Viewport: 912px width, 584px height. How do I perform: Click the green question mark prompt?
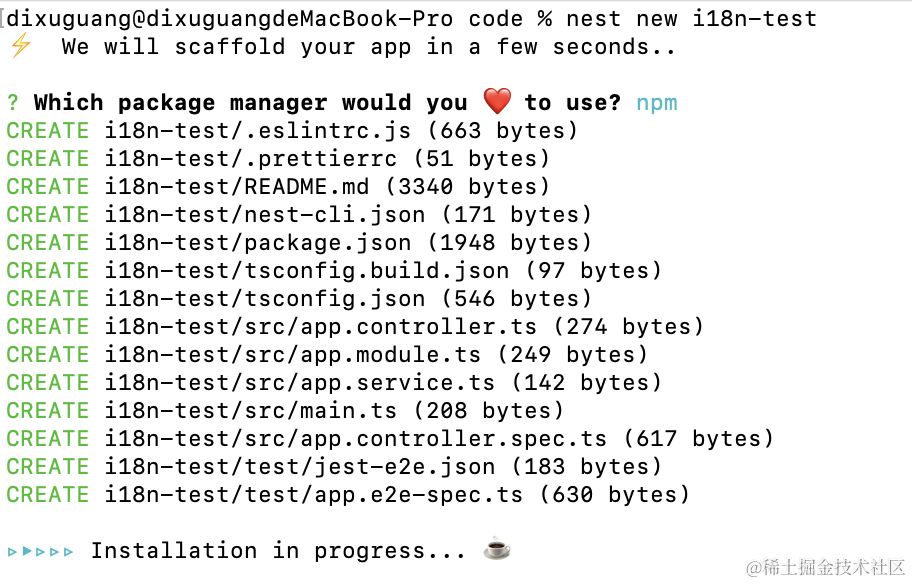pyautogui.click(x=13, y=102)
